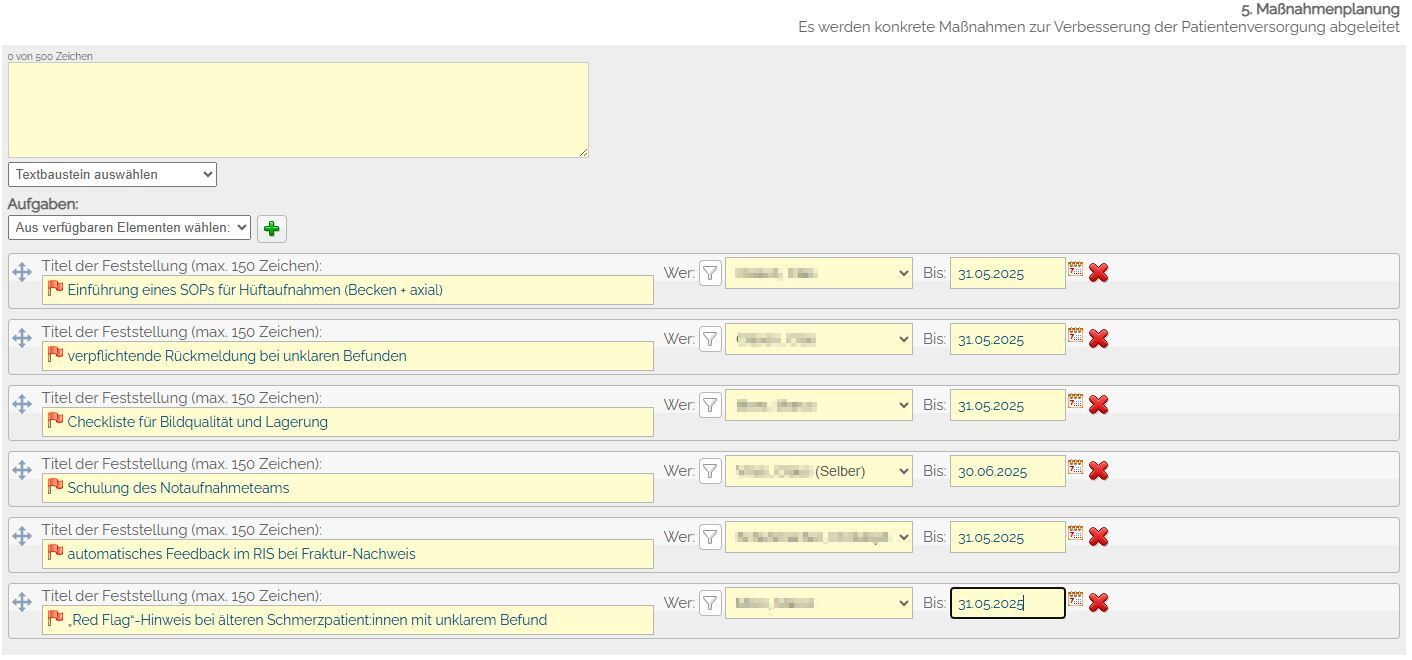1412x660 pixels.
Task: Open Wer dropdown for the SOPs Hüftaufnahmen row
Action: tap(818, 273)
